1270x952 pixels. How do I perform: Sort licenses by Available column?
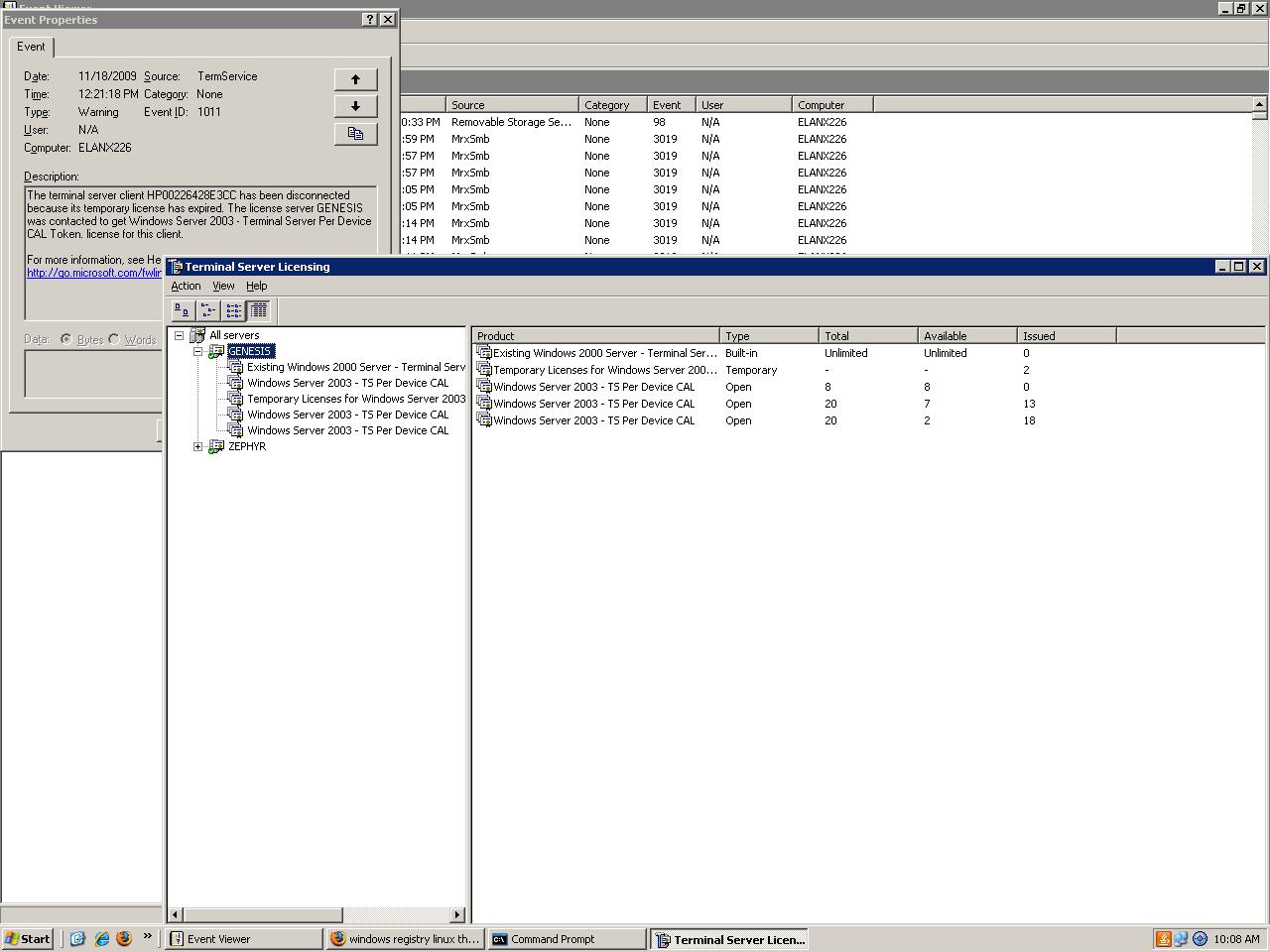coord(967,336)
